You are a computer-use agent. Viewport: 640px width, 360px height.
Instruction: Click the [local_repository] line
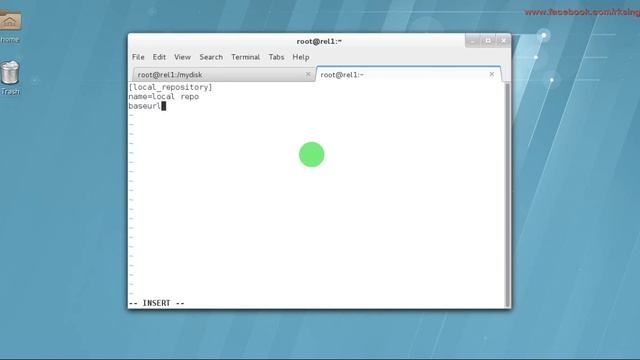(170, 87)
